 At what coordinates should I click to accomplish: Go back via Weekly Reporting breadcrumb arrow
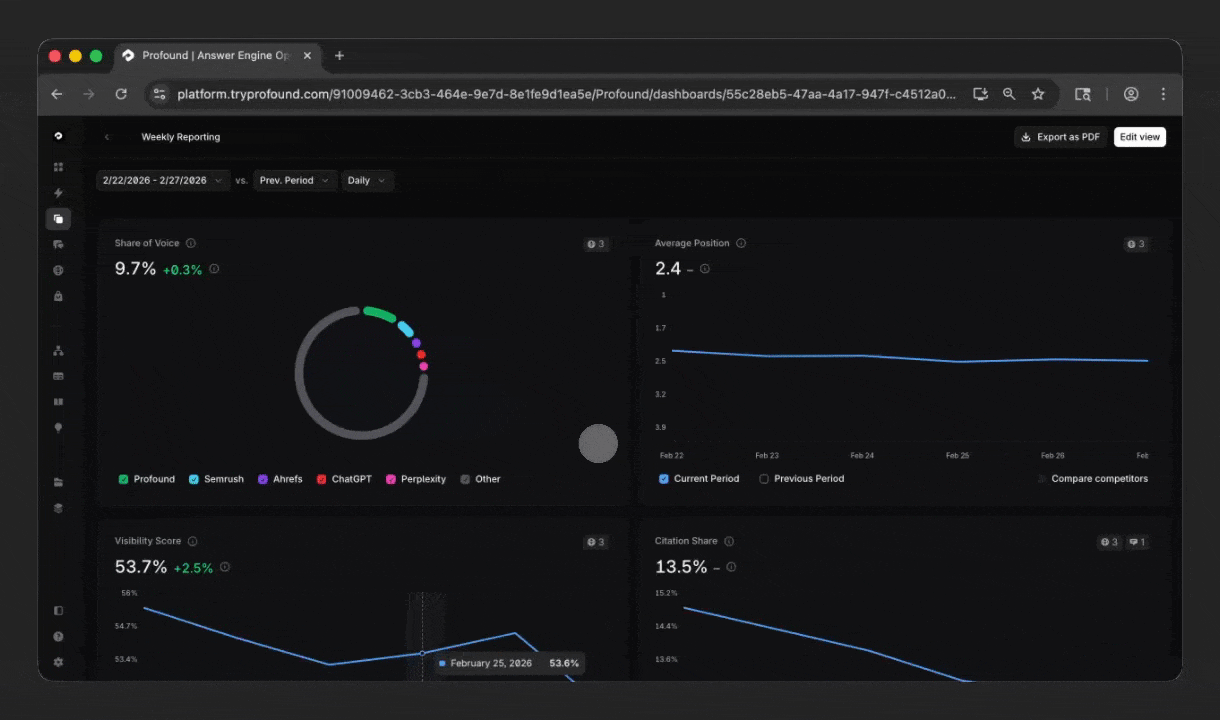(x=107, y=137)
